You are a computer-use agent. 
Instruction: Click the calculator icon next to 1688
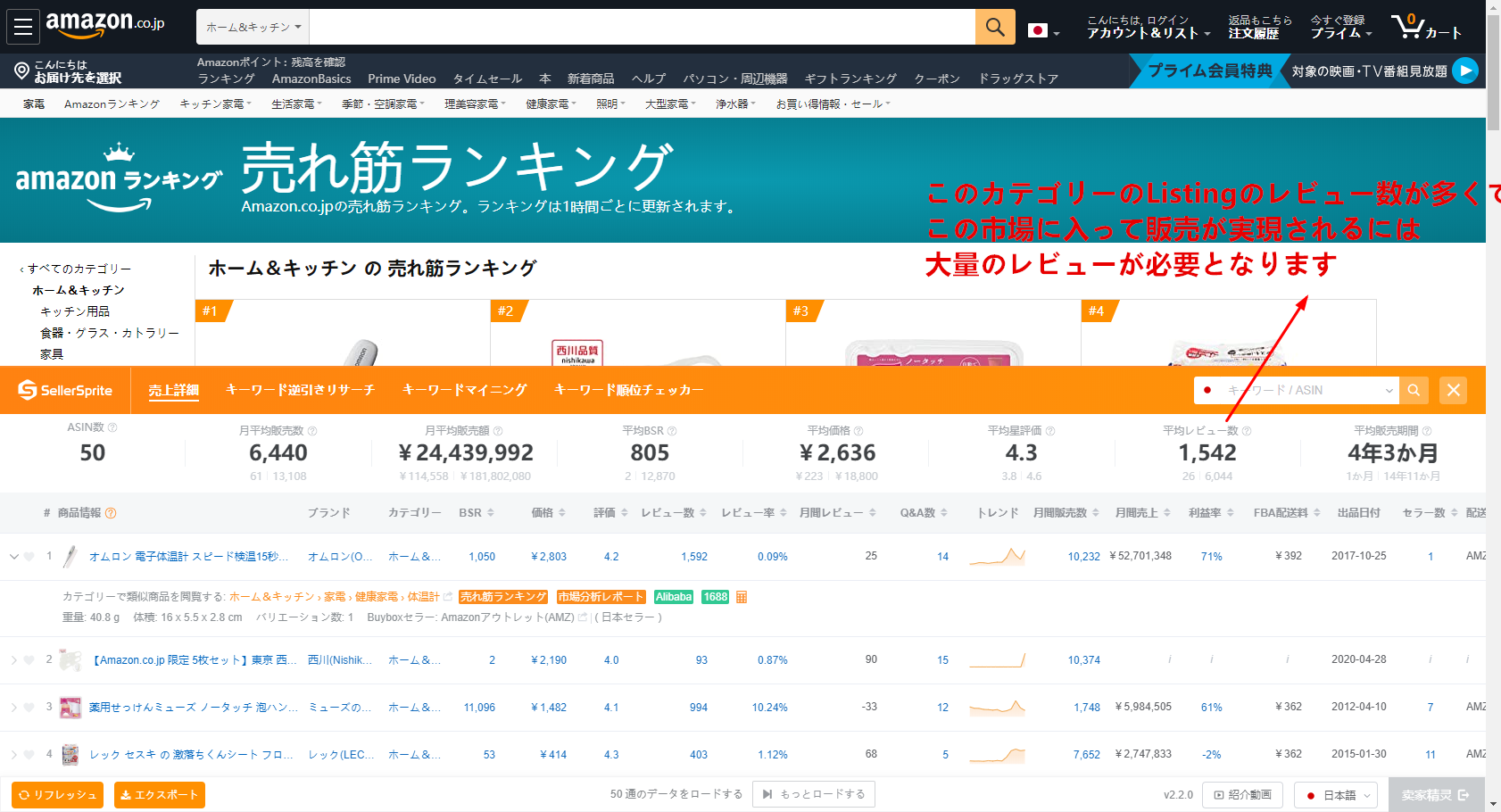pyautogui.click(x=742, y=597)
